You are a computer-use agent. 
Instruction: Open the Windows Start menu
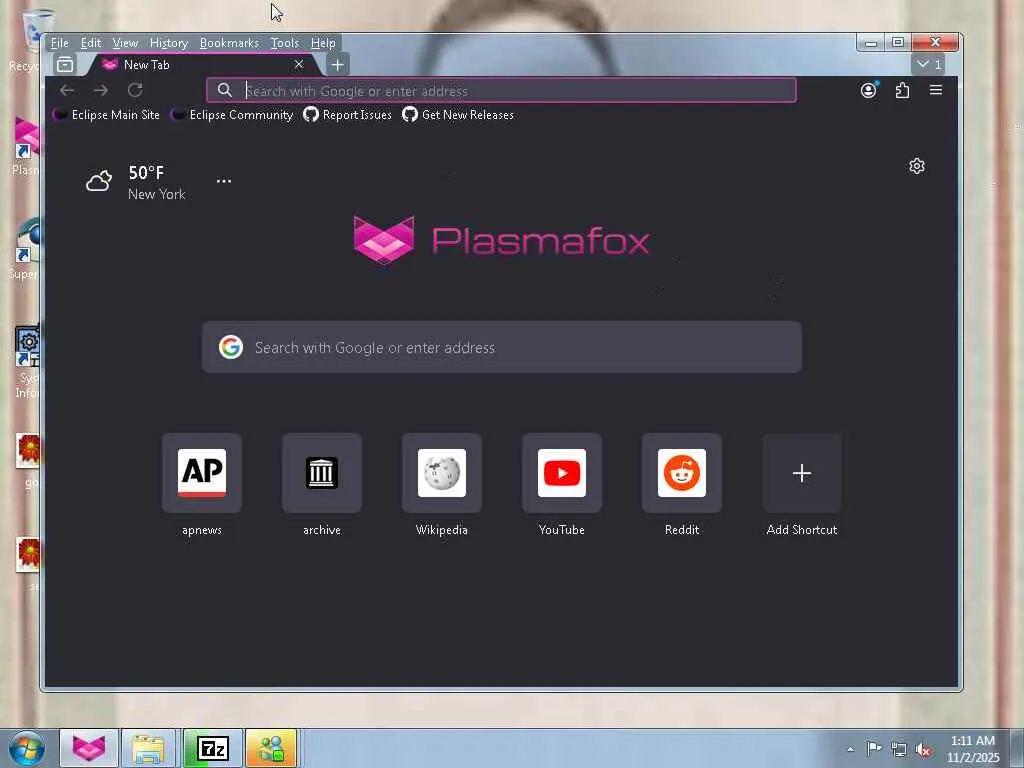(x=26, y=749)
